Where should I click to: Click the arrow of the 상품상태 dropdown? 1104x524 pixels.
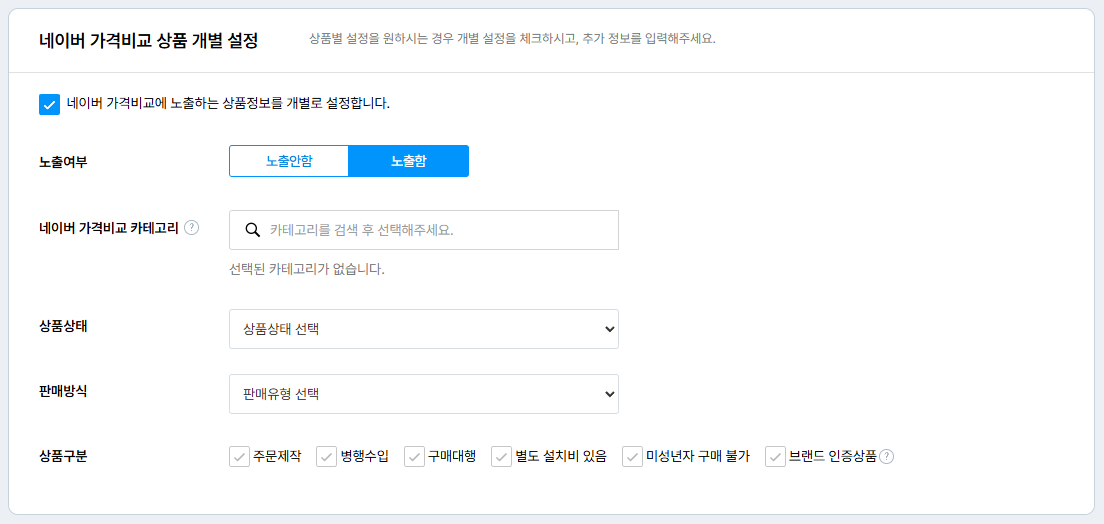[x=610, y=329]
